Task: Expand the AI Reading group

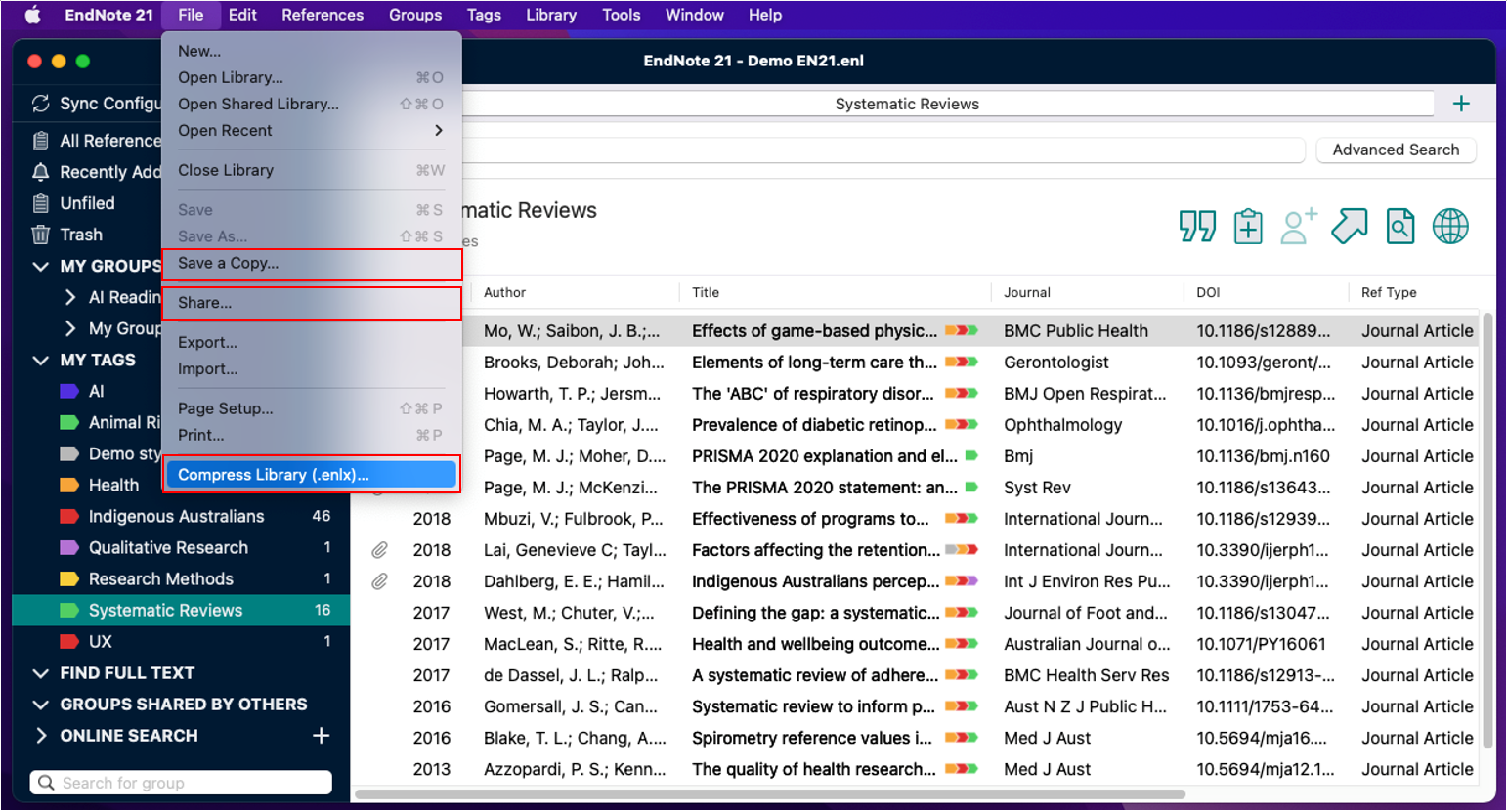Action: 70,297
